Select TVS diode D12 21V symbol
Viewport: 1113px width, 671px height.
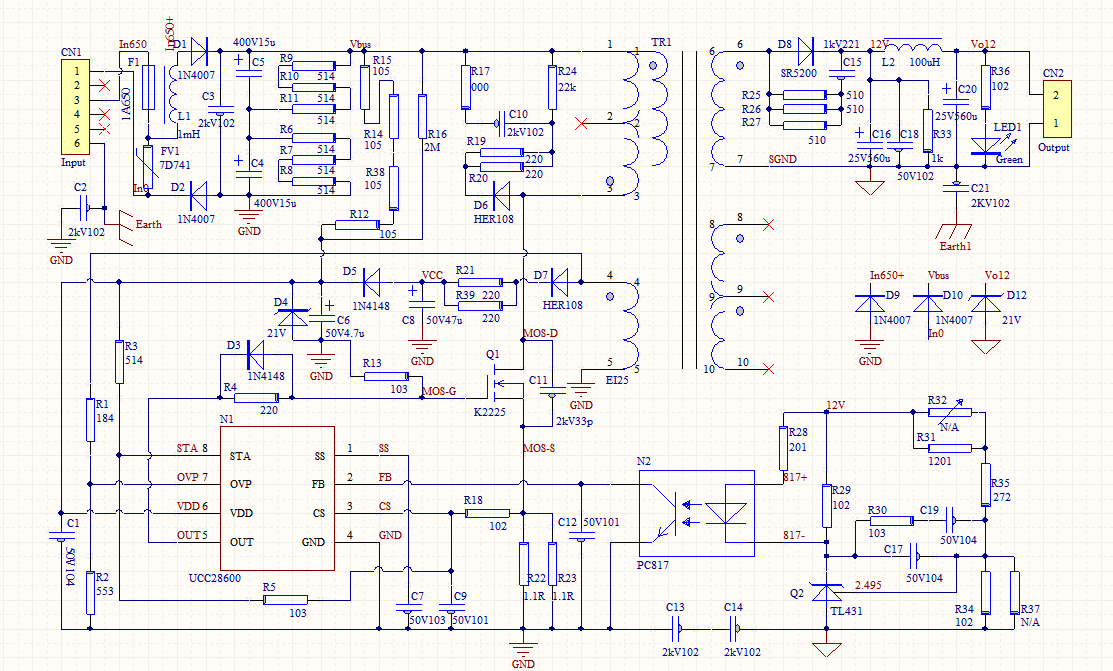click(x=985, y=304)
